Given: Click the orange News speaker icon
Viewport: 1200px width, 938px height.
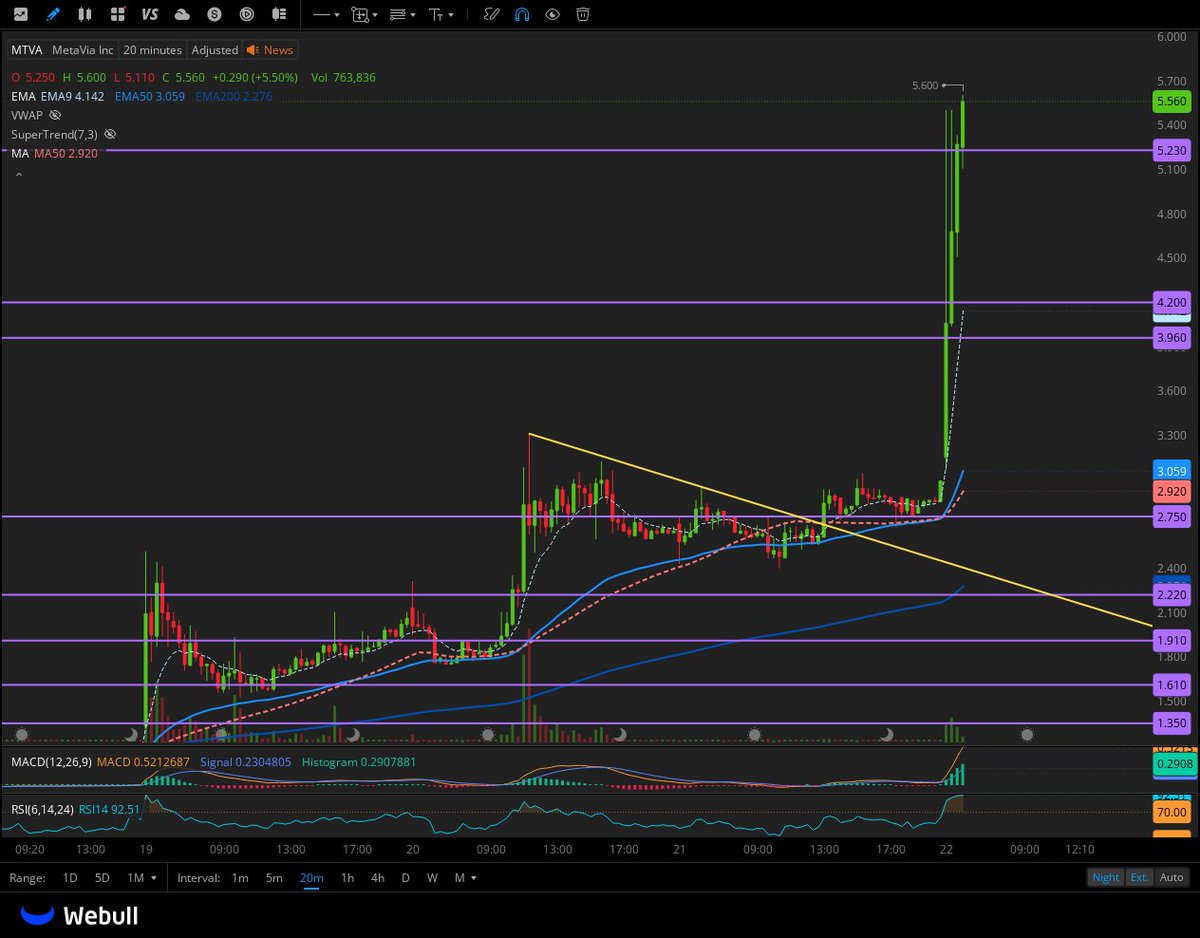Looking at the screenshot, I should (x=252, y=50).
